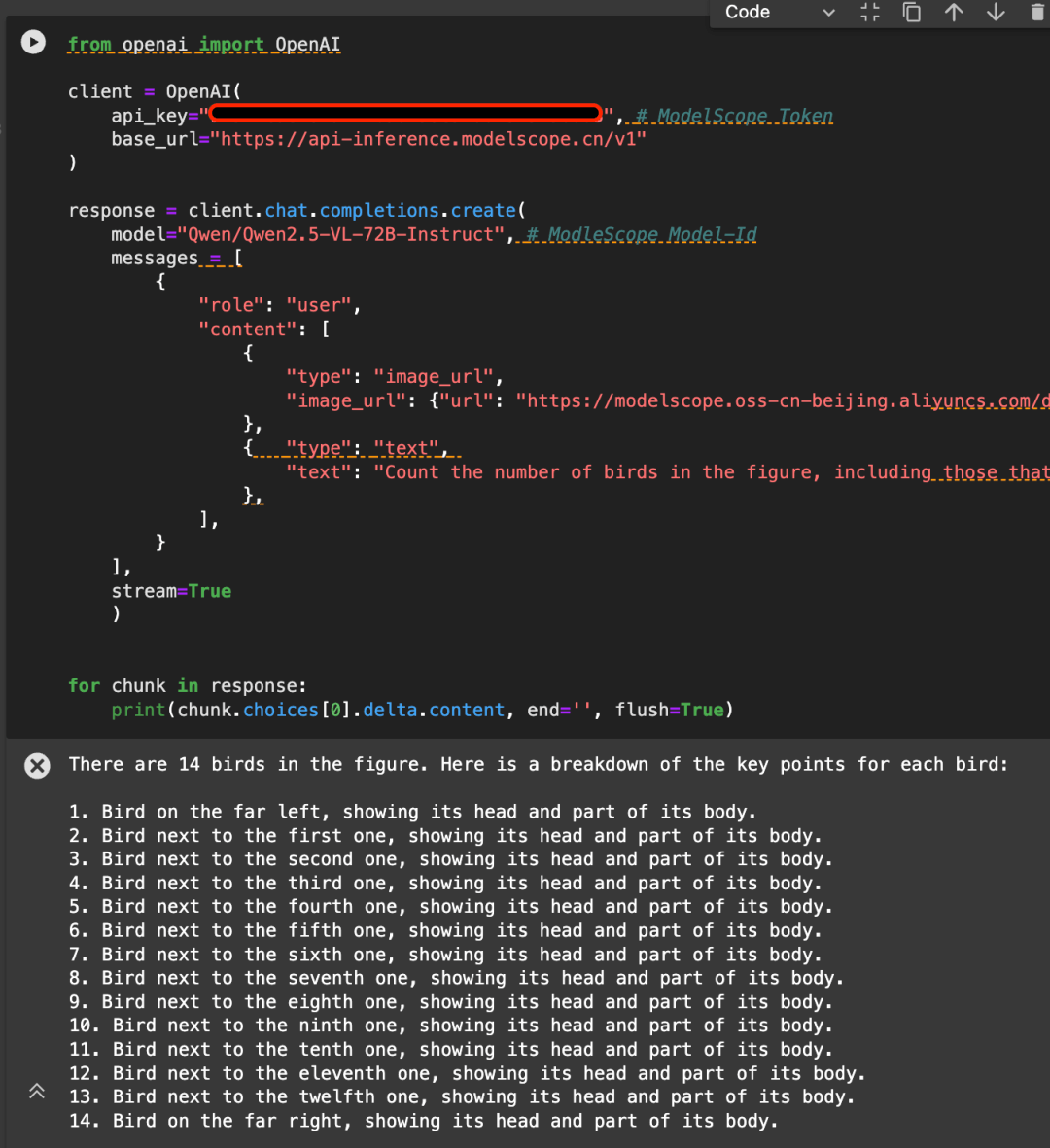Click the aliyuncs image URL string
The height and width of the screenshot is (1148, 1050).
click(x=783, y=400)
